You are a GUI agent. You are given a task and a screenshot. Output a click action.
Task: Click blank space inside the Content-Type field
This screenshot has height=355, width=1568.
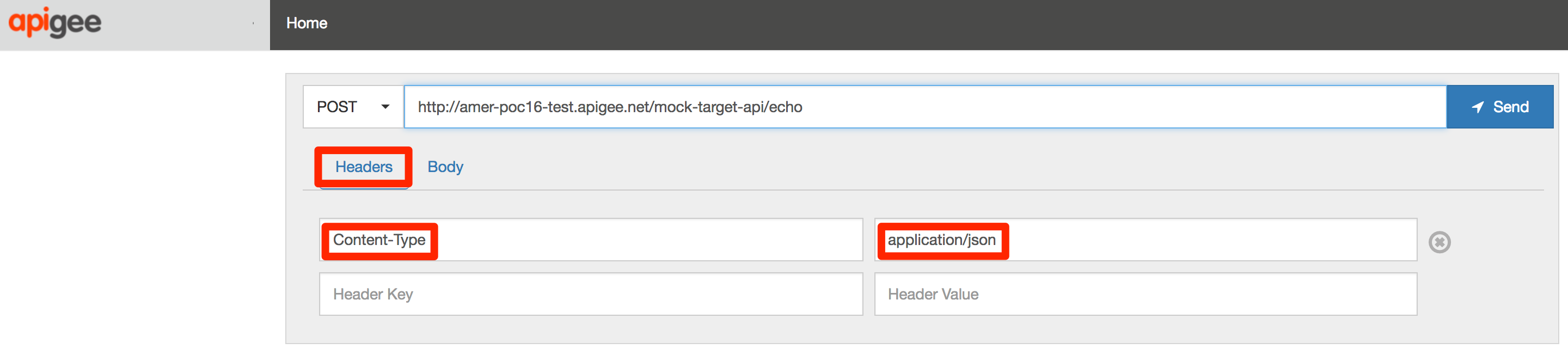click(645, 241)
